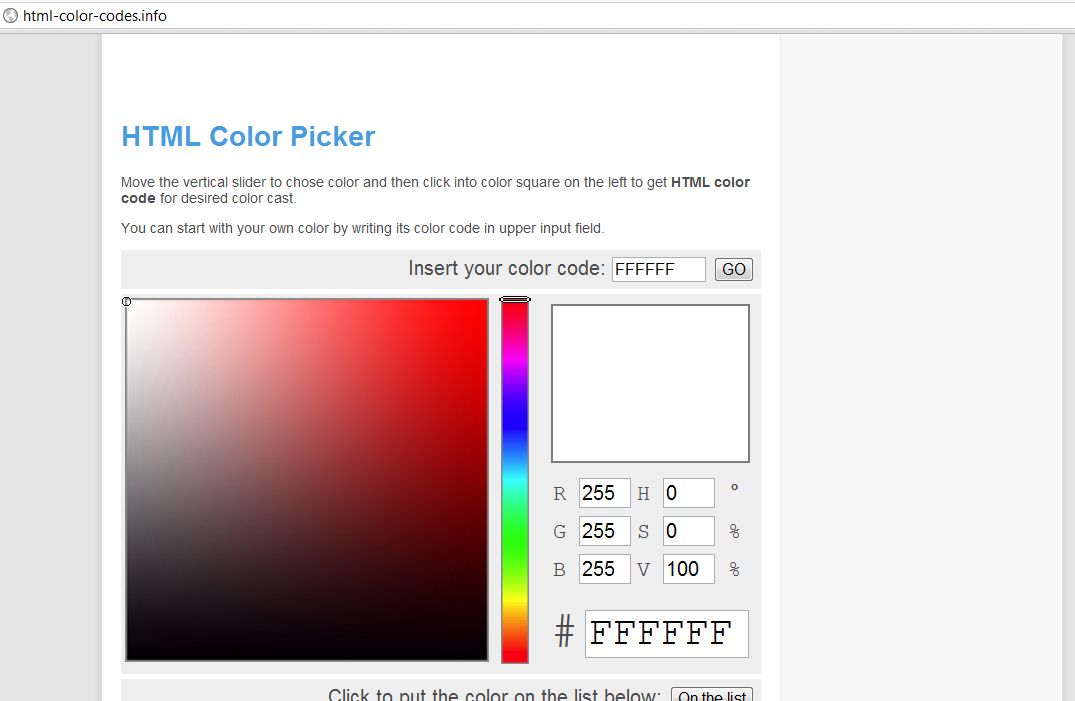
Task: Click the V percentage field showing 100
Action: point(688,569)
